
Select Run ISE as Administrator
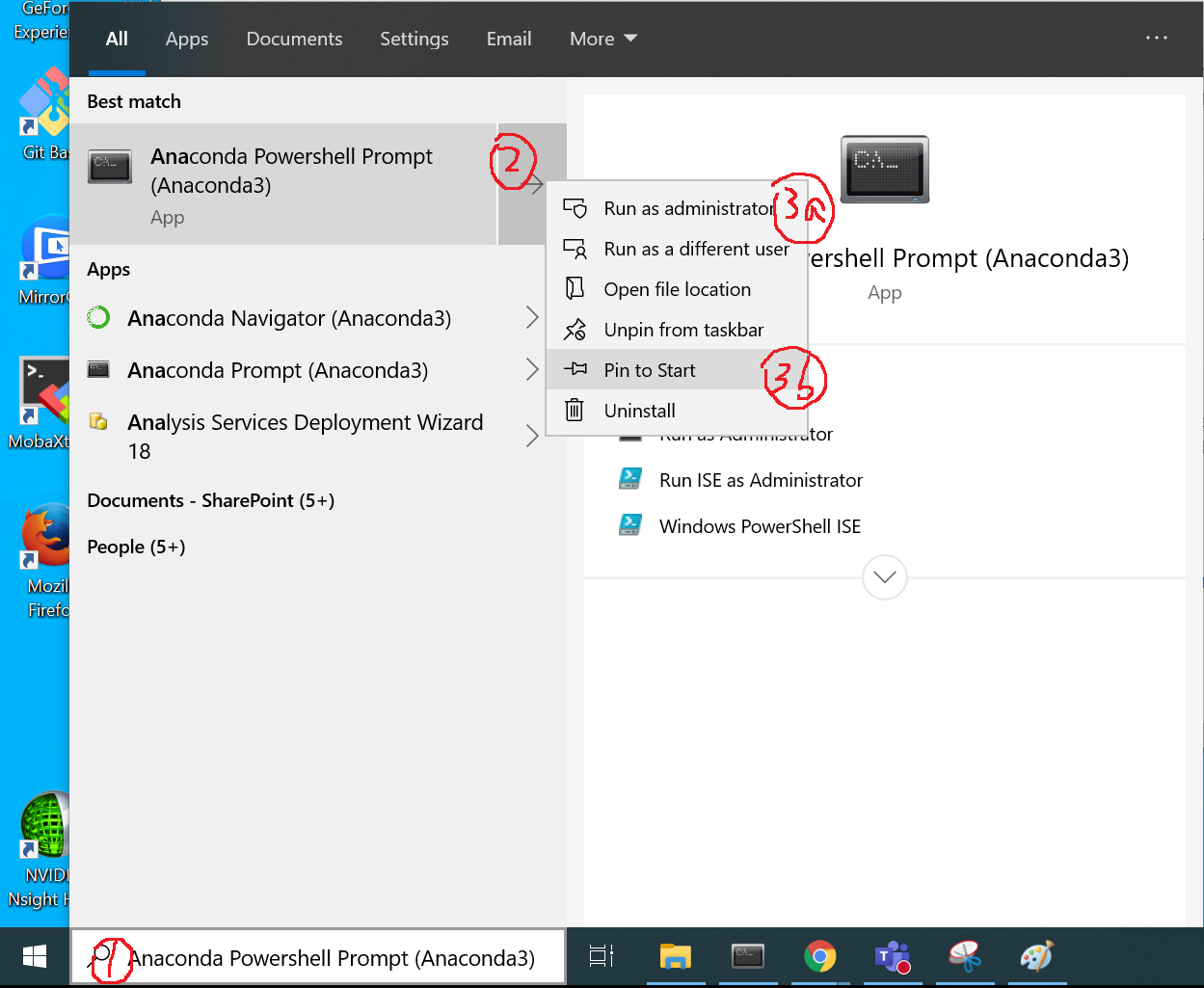click(761, 480)
